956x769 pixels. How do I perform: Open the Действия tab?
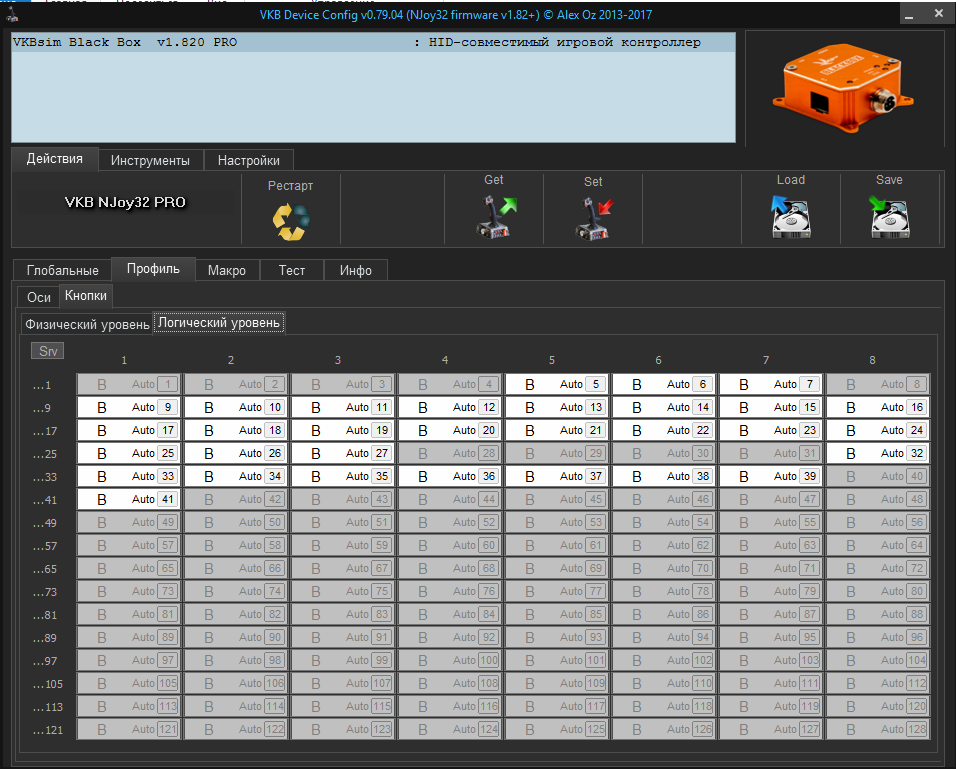pyautogui.click(x=55, y=159)
